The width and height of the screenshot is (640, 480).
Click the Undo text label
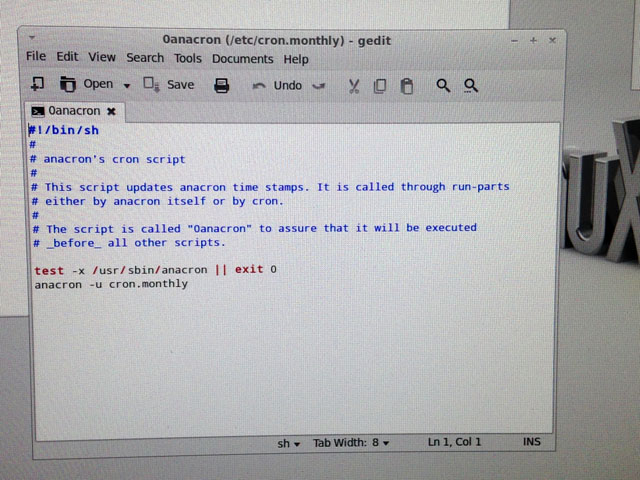(x=288, y=85)
